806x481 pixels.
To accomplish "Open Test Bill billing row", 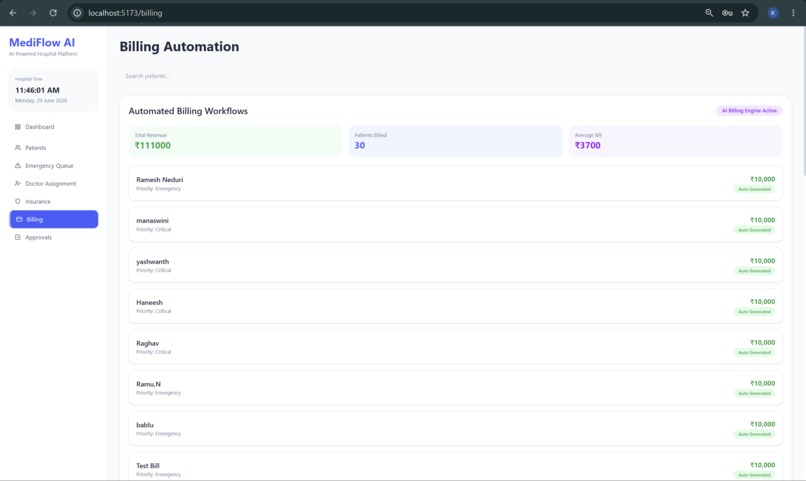I will click(455, 467).
